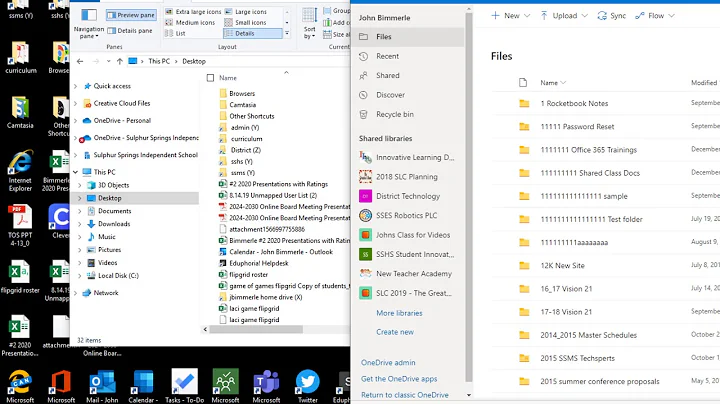Open Mail - John Outlook shortcut
The image size is (720, 404).
coord(102,387)
